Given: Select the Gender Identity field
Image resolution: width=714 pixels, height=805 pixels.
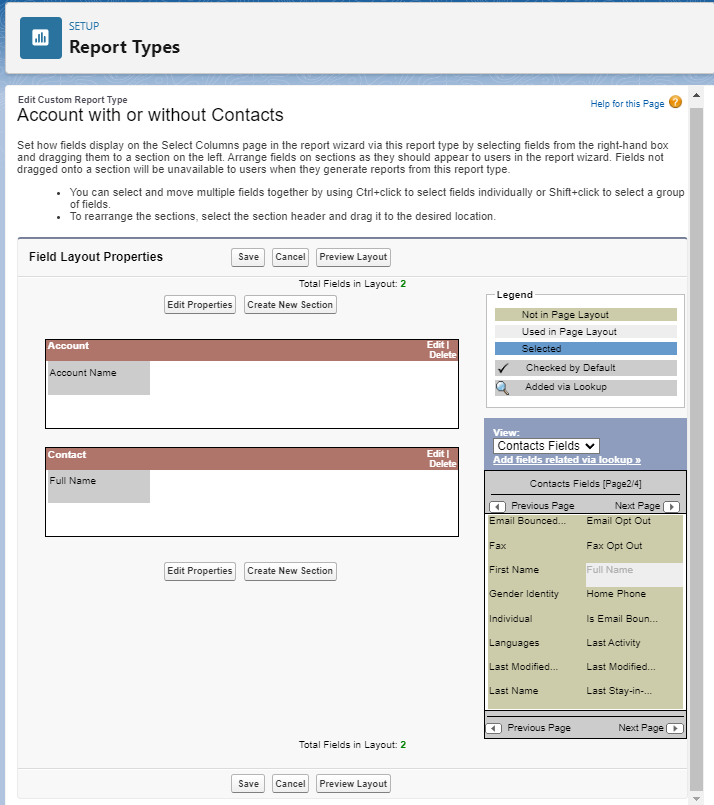Looking at the screenshot, I should (x=536, y=599).
